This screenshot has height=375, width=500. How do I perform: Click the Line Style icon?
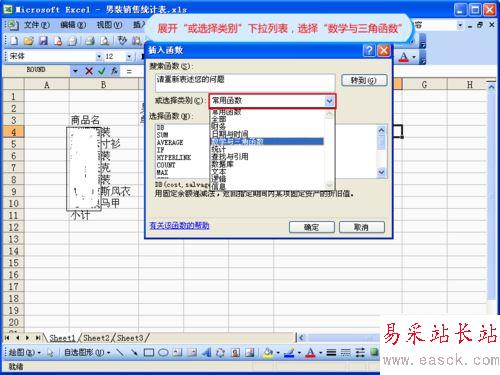pos(331,352)
